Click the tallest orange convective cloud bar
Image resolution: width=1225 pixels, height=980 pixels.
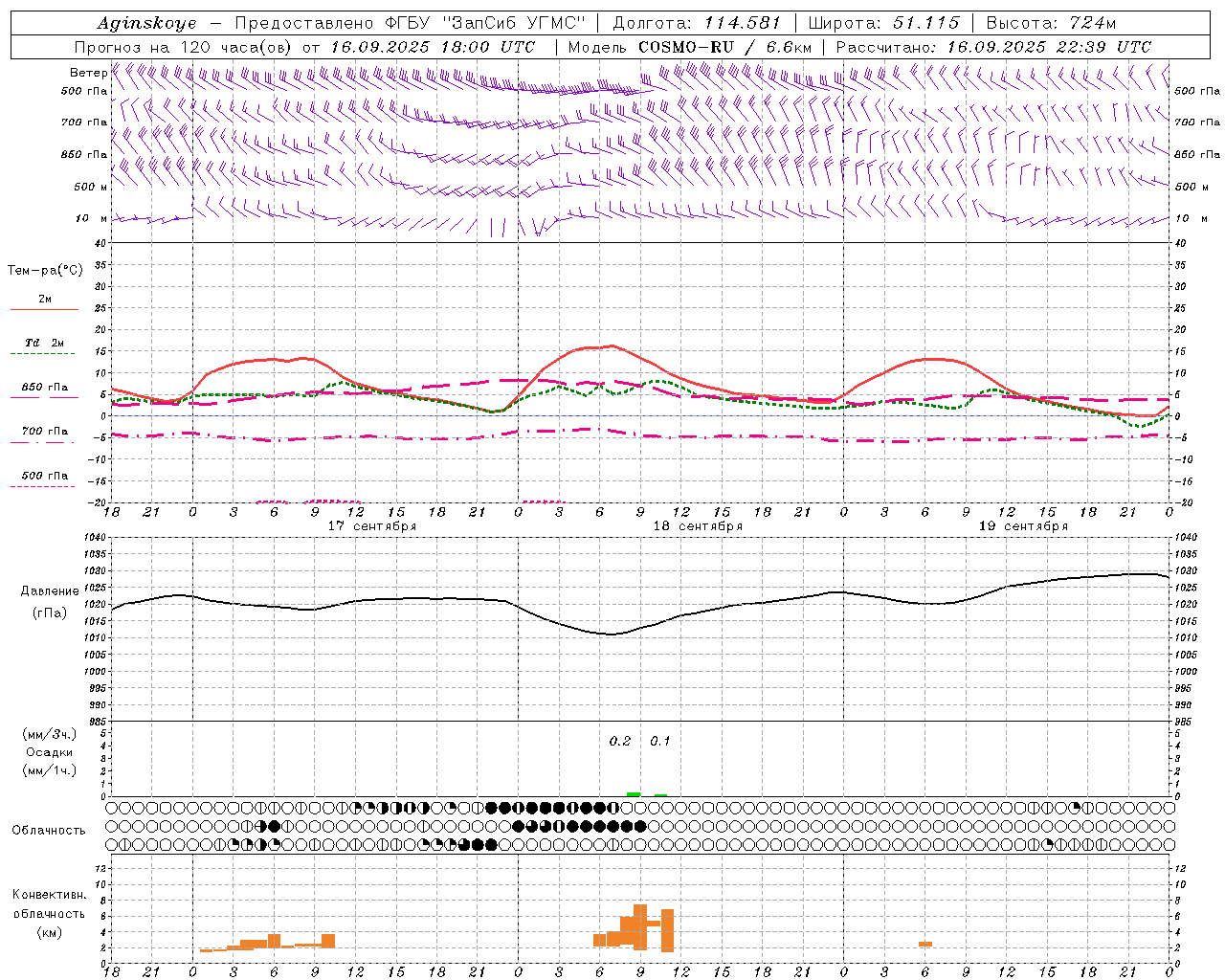tap(640, 927)
